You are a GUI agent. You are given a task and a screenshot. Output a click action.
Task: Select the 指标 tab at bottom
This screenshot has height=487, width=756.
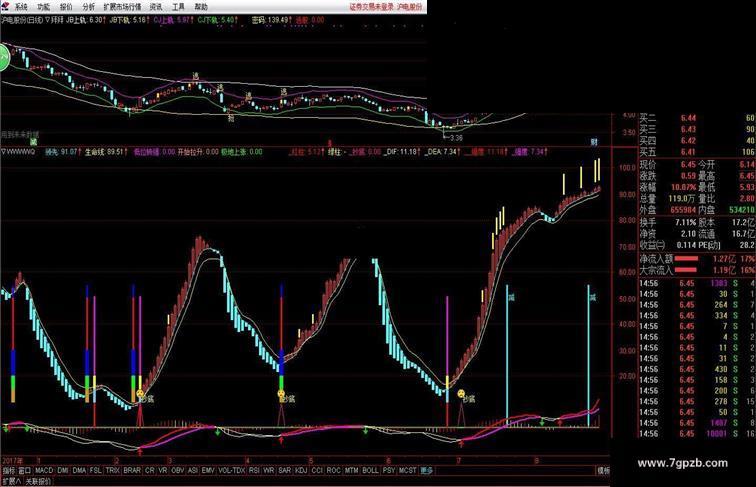pos(9,470)
